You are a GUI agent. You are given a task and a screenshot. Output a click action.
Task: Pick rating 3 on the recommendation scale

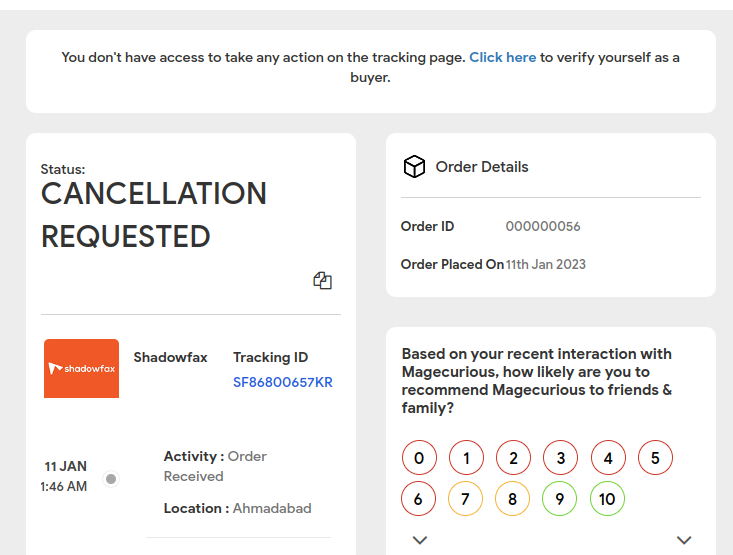[561, 459]
